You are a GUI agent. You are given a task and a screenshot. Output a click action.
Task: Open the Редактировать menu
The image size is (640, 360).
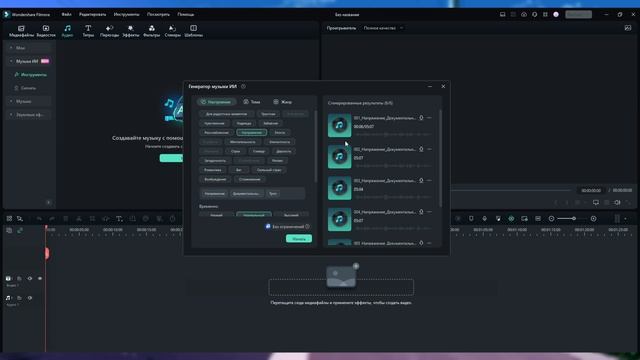(x=93, y=14)
